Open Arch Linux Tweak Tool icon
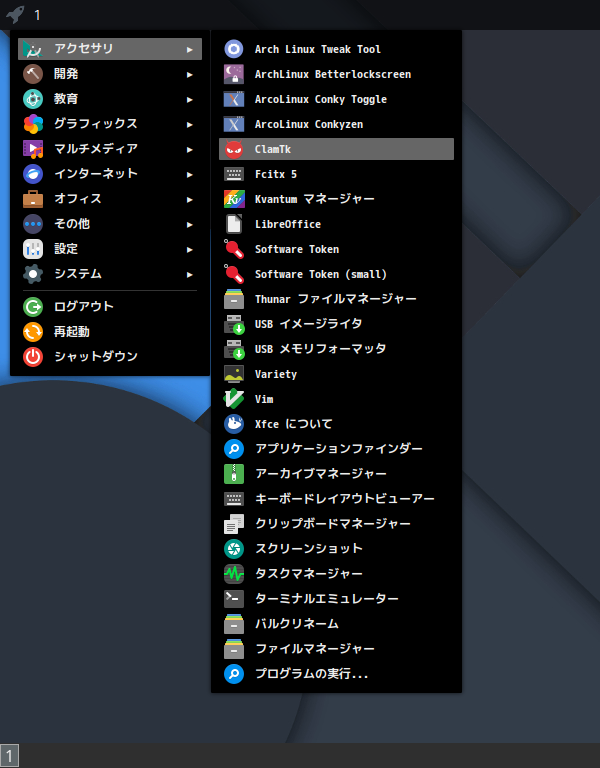 pyautogui.click(x=234, y=49)
